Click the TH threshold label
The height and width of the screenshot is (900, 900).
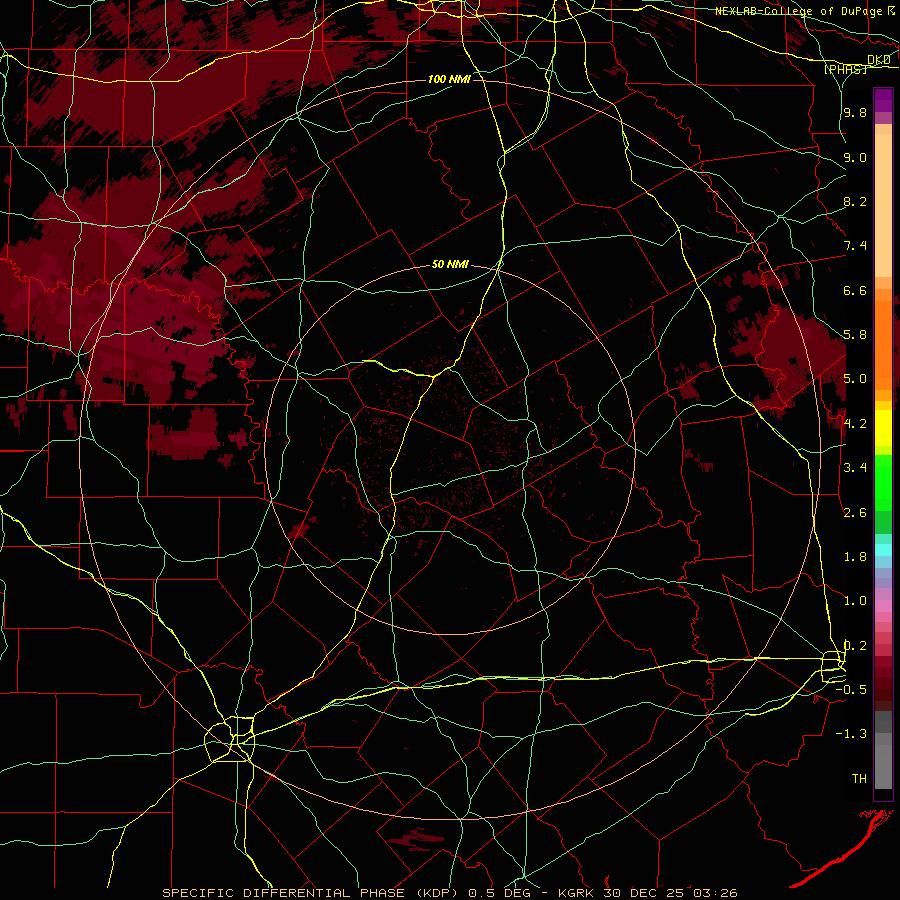[x=859, y=779]
